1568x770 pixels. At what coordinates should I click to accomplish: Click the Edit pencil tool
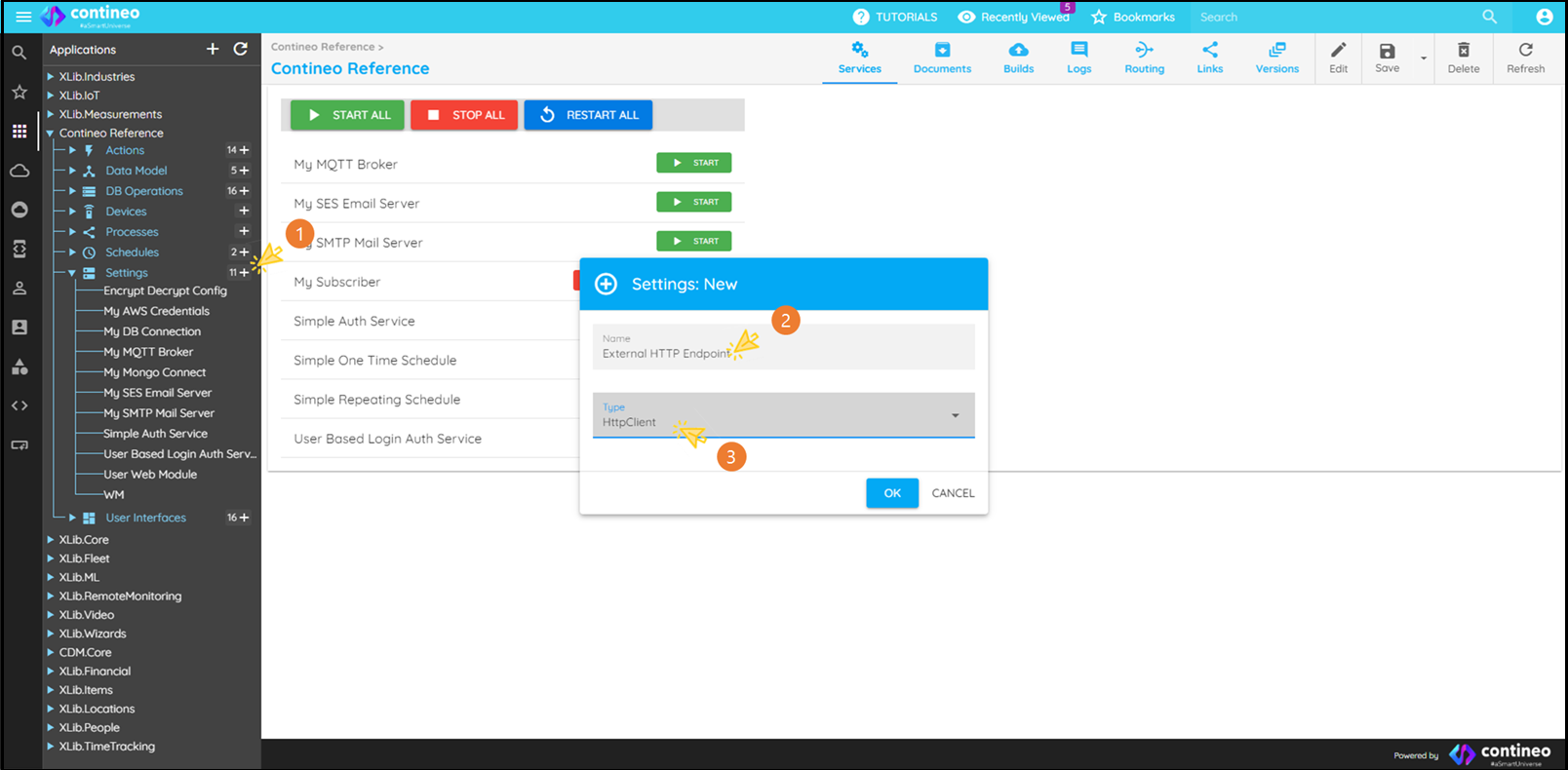1339,58
